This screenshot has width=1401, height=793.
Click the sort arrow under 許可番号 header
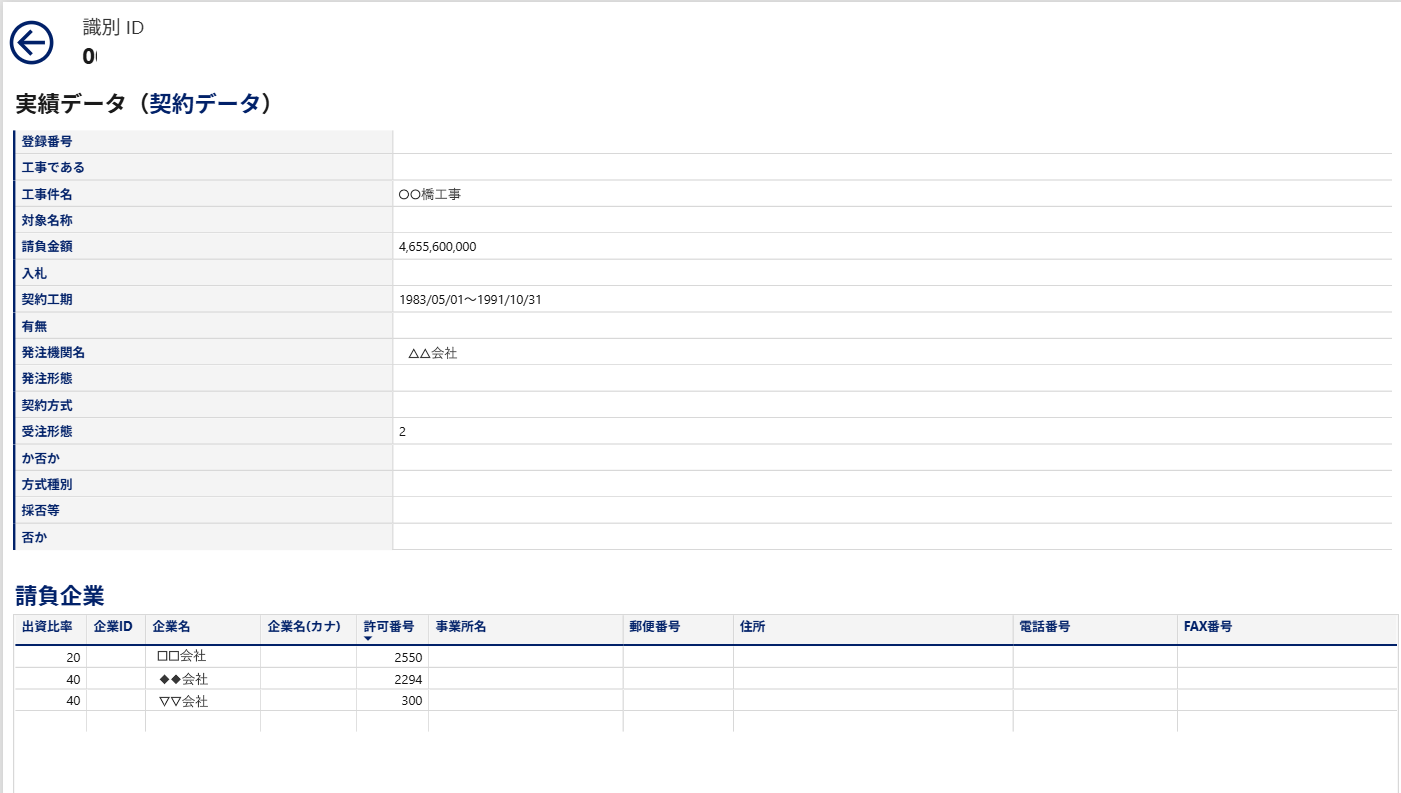(368, 639)
